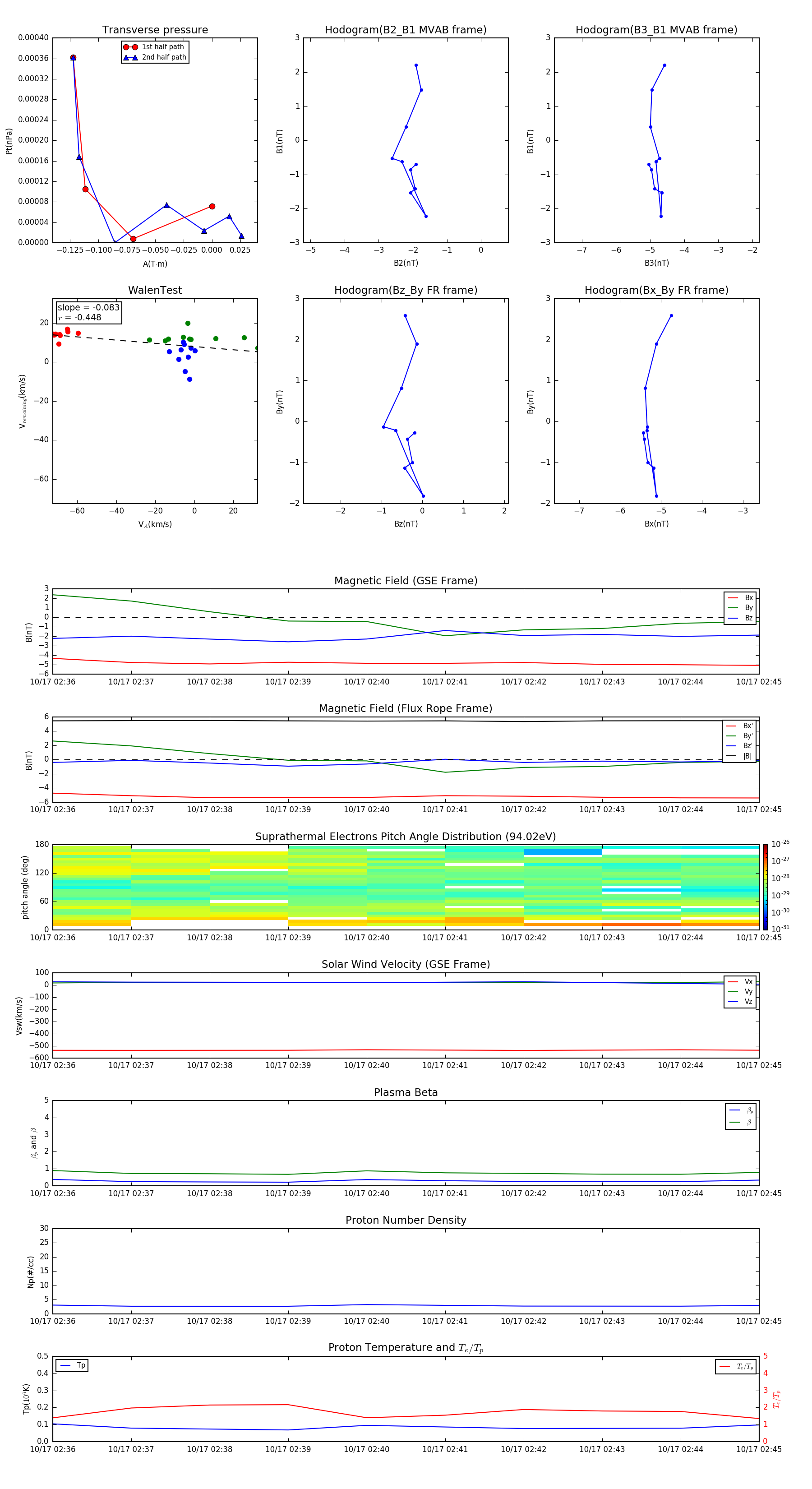Viewport: 812px width, 1489px height.
Task: Click the 'A(T·m)' x-axis label
Action: (x=155, y=264)
